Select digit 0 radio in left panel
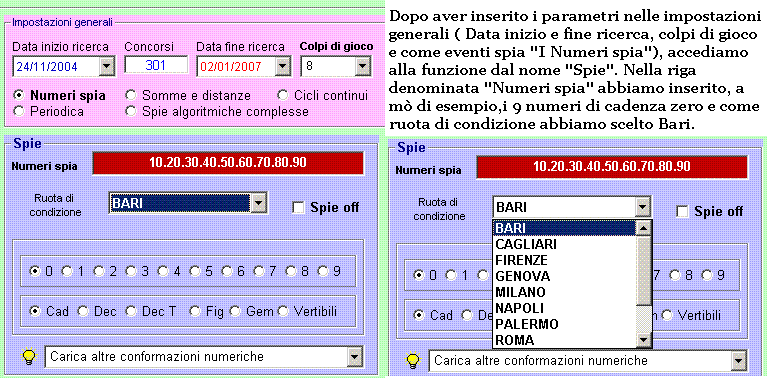 (35, 271)
